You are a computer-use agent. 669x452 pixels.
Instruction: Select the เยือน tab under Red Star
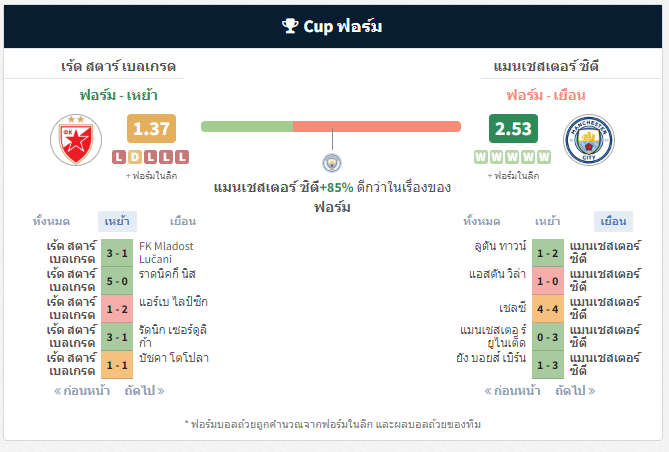tap(183, 221)
